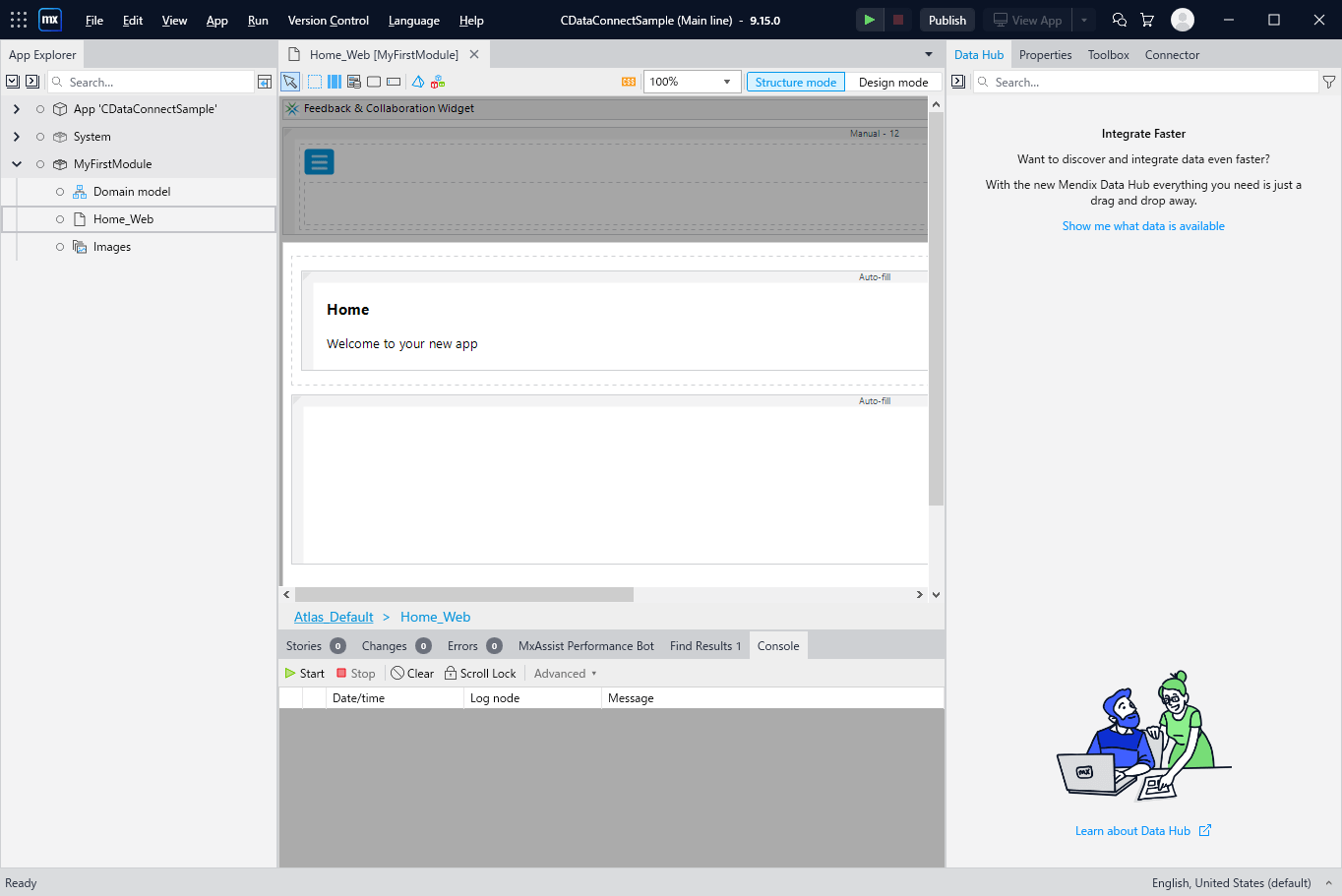1342x896 pixels.
Task: Switch editor to Structure mode
Action: (x=796, y=83)
